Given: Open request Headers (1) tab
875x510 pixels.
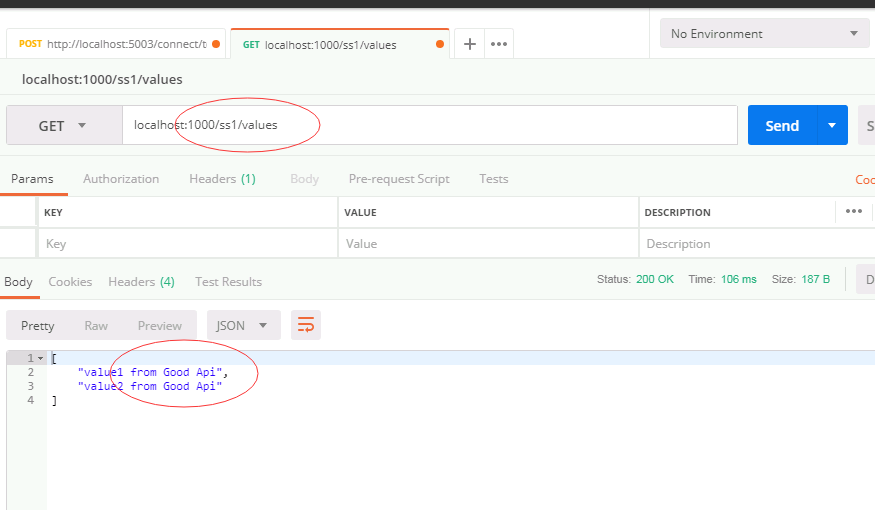Looking at the screenshot, I should [222, 179].
